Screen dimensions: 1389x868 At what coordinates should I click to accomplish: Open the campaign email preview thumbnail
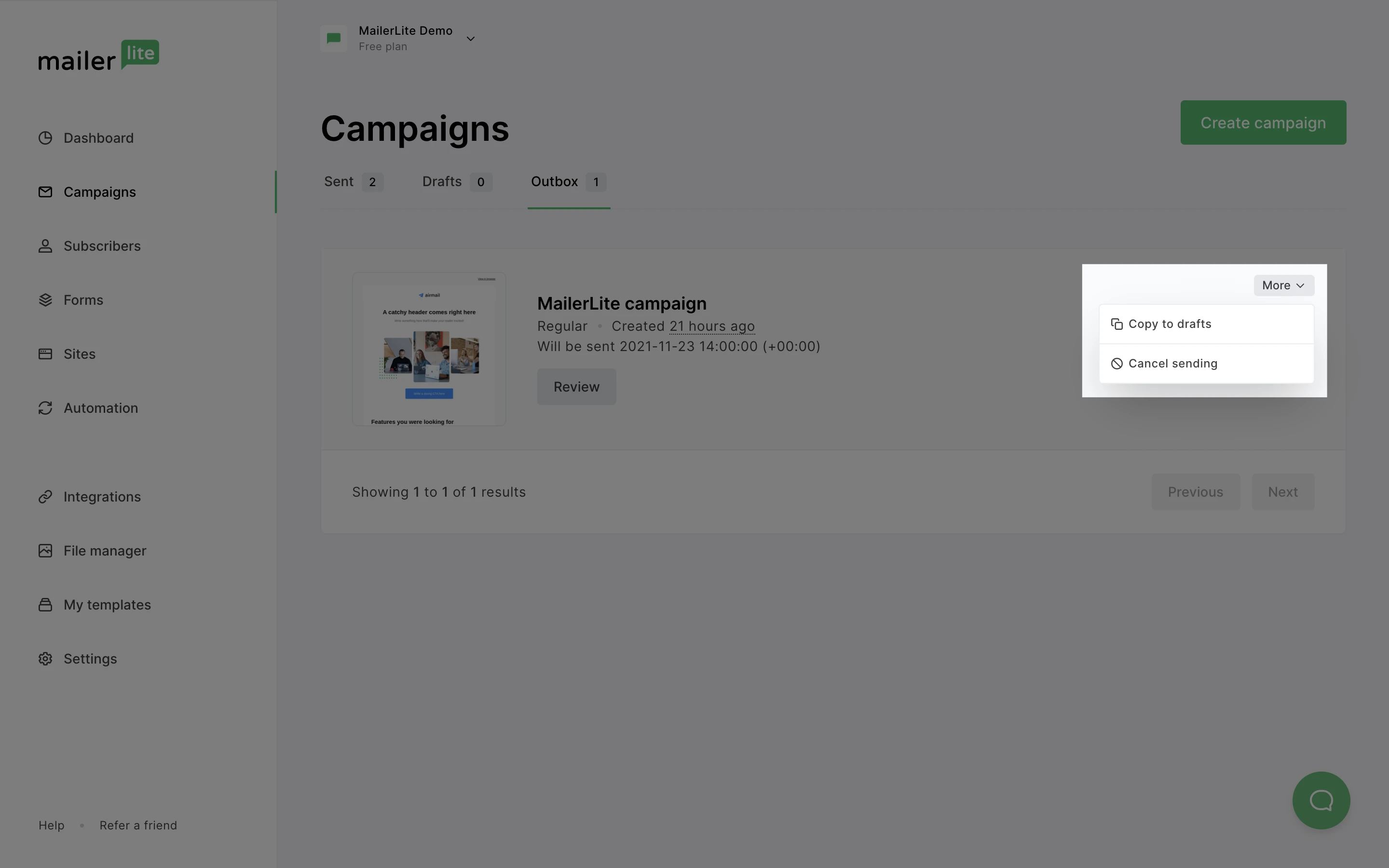click(x=429, y=349)
